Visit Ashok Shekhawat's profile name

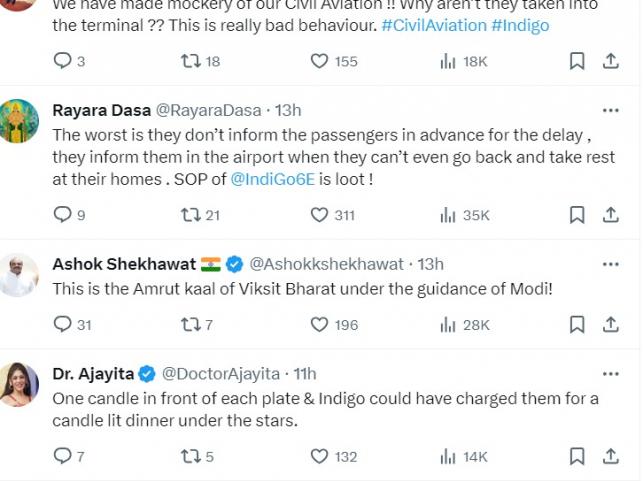pyautogui.click(x=123, y=264)
